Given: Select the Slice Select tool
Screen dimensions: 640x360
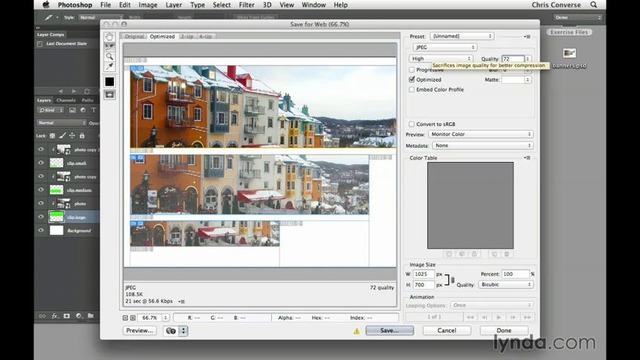Looking at the screenshot, I should point(109,47).
